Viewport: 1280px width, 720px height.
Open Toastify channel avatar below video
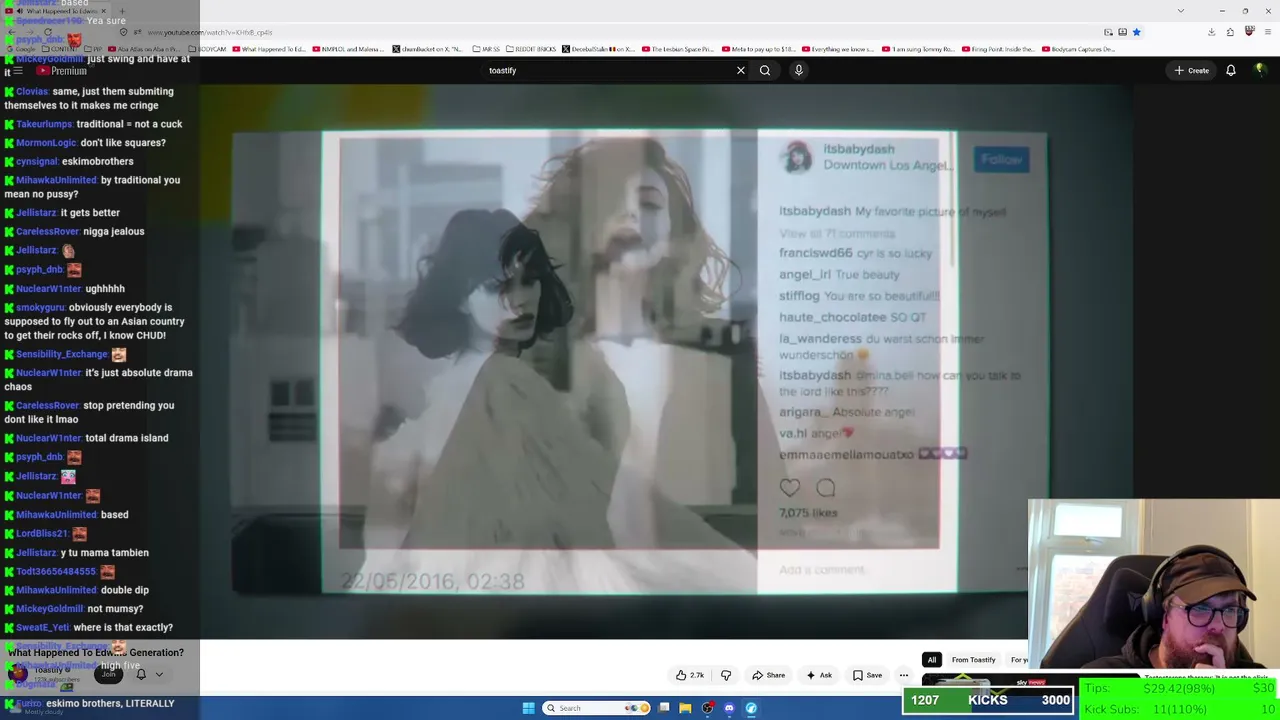coord(18,674)
